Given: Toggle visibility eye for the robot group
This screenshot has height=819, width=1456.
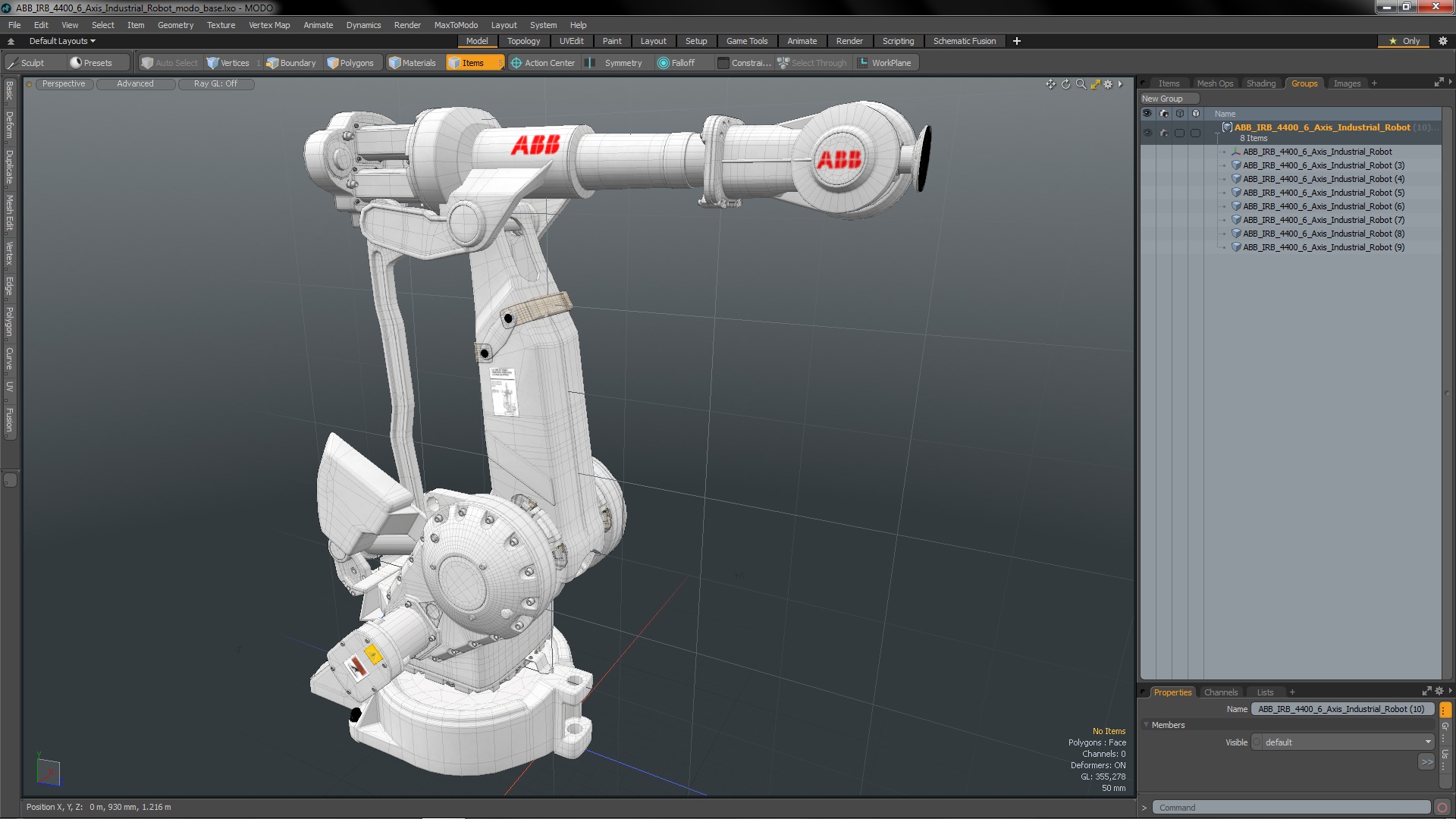Looking at the screenshot, I should (1147, 133).
